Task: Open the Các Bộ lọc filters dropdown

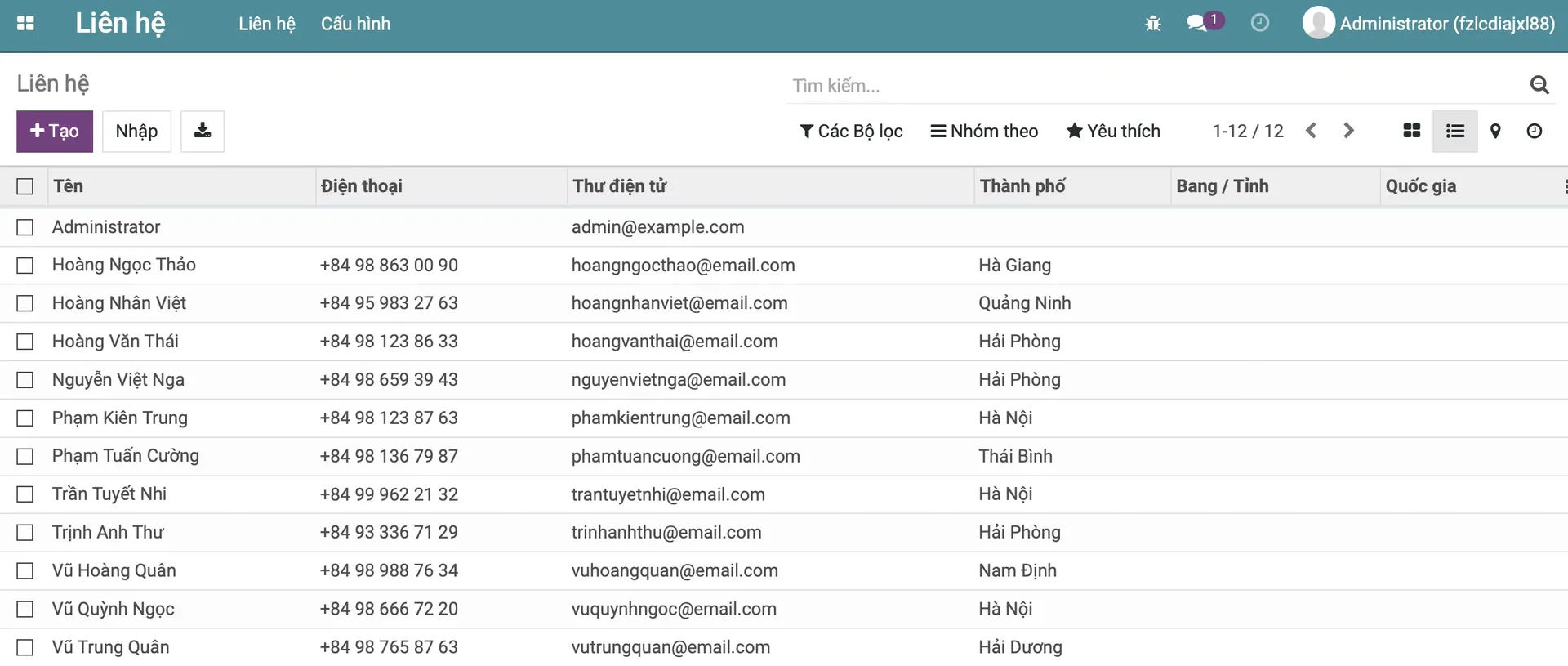Action: 851,131
